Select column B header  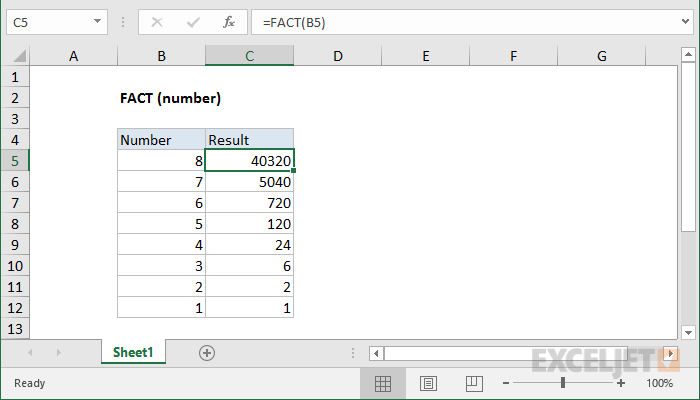(x=161, y=56)
